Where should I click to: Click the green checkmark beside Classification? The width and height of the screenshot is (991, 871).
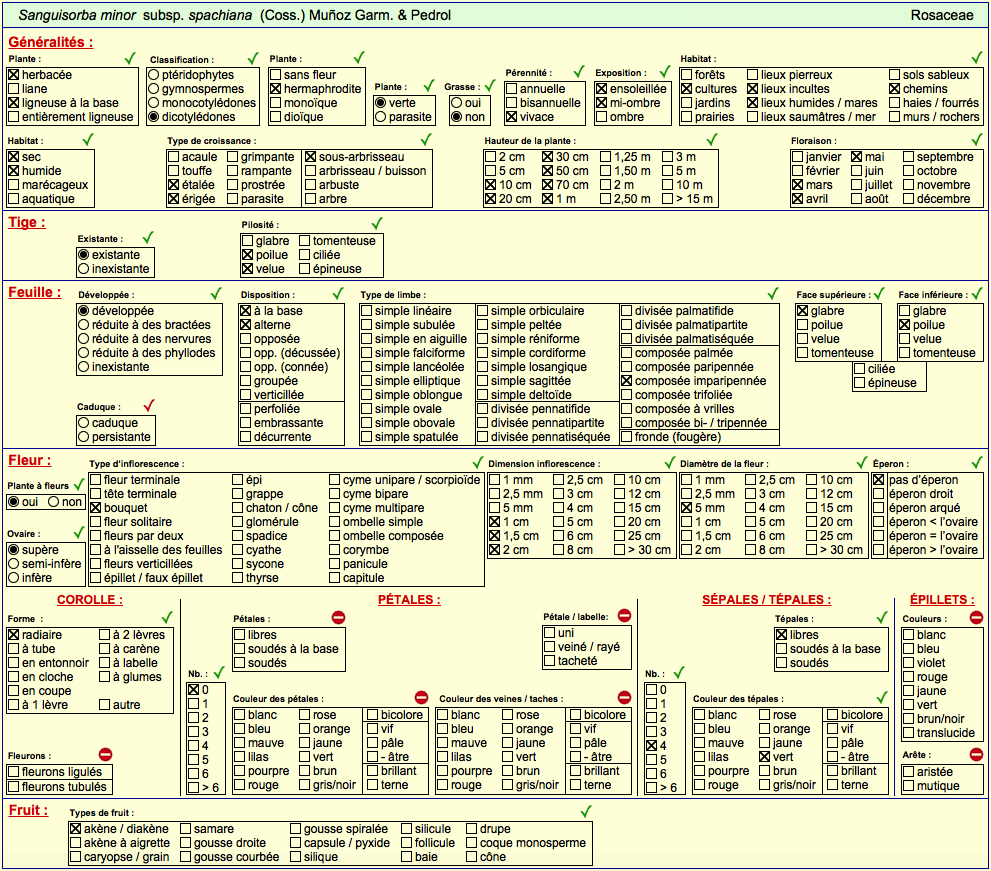pos(253,58)
